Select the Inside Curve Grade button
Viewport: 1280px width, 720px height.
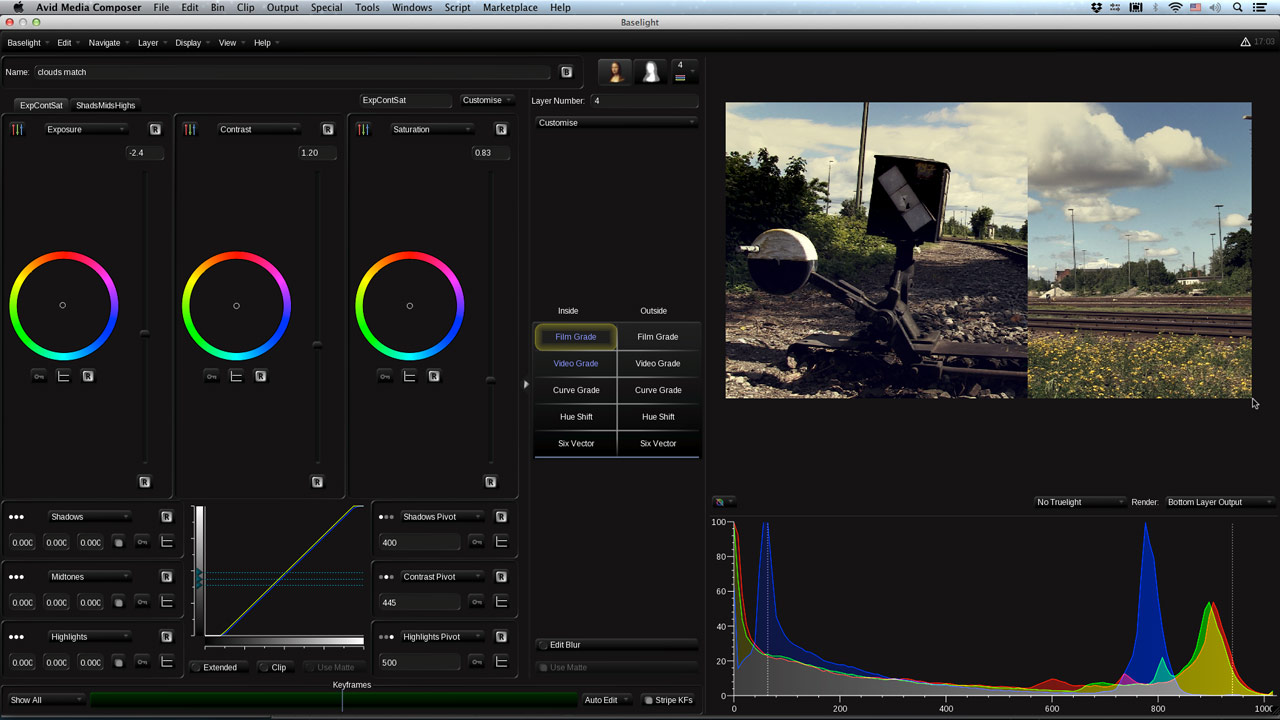576,390
